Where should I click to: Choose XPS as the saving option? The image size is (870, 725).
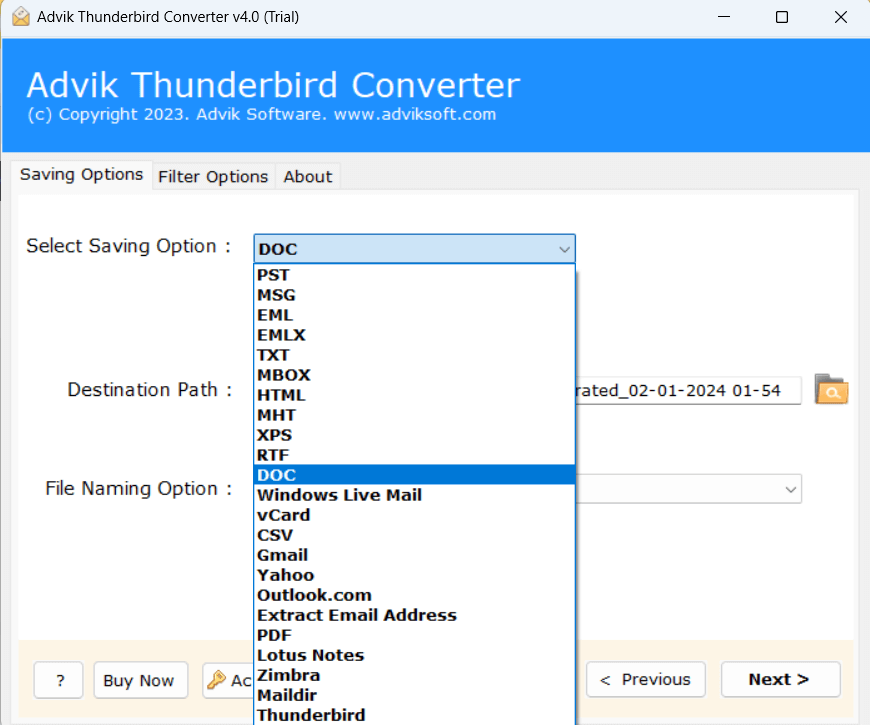tap(414, 435)
